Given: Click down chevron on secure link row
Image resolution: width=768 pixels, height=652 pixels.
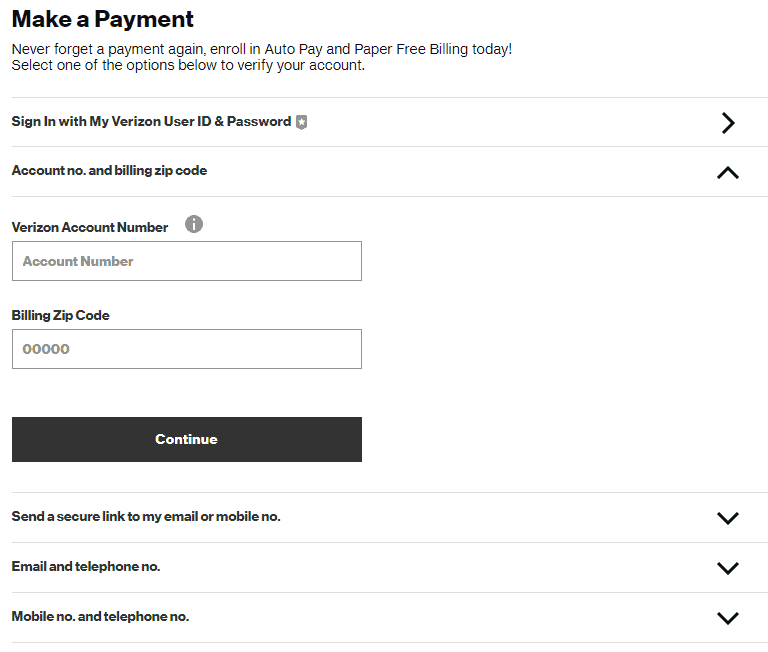Looking at the screenshot, I should [728, 518].
